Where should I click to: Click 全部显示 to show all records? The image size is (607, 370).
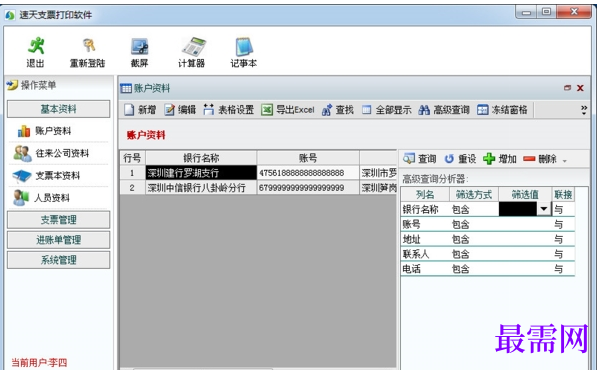pyautogui.click(x=386, y=110)
